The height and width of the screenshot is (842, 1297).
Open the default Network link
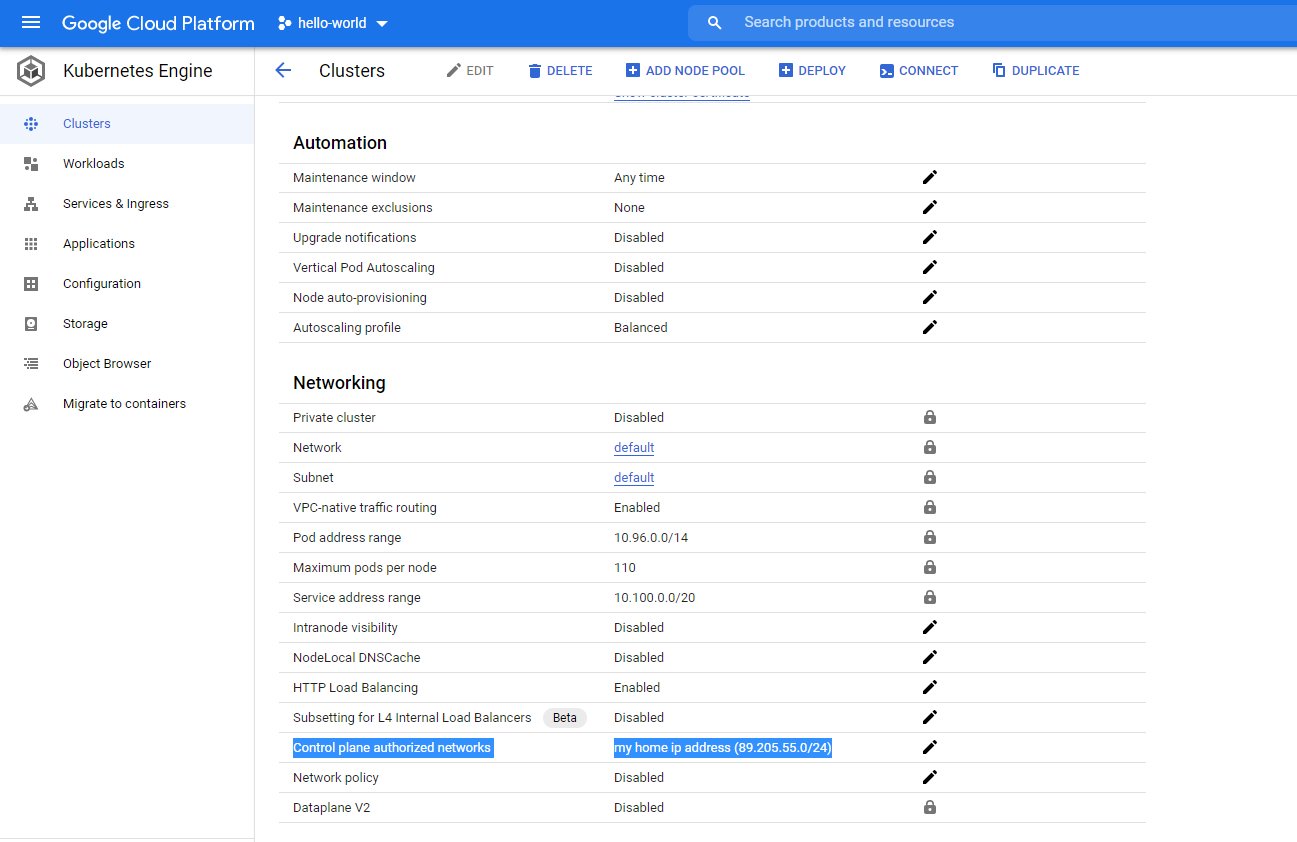[x=633, y=447]
